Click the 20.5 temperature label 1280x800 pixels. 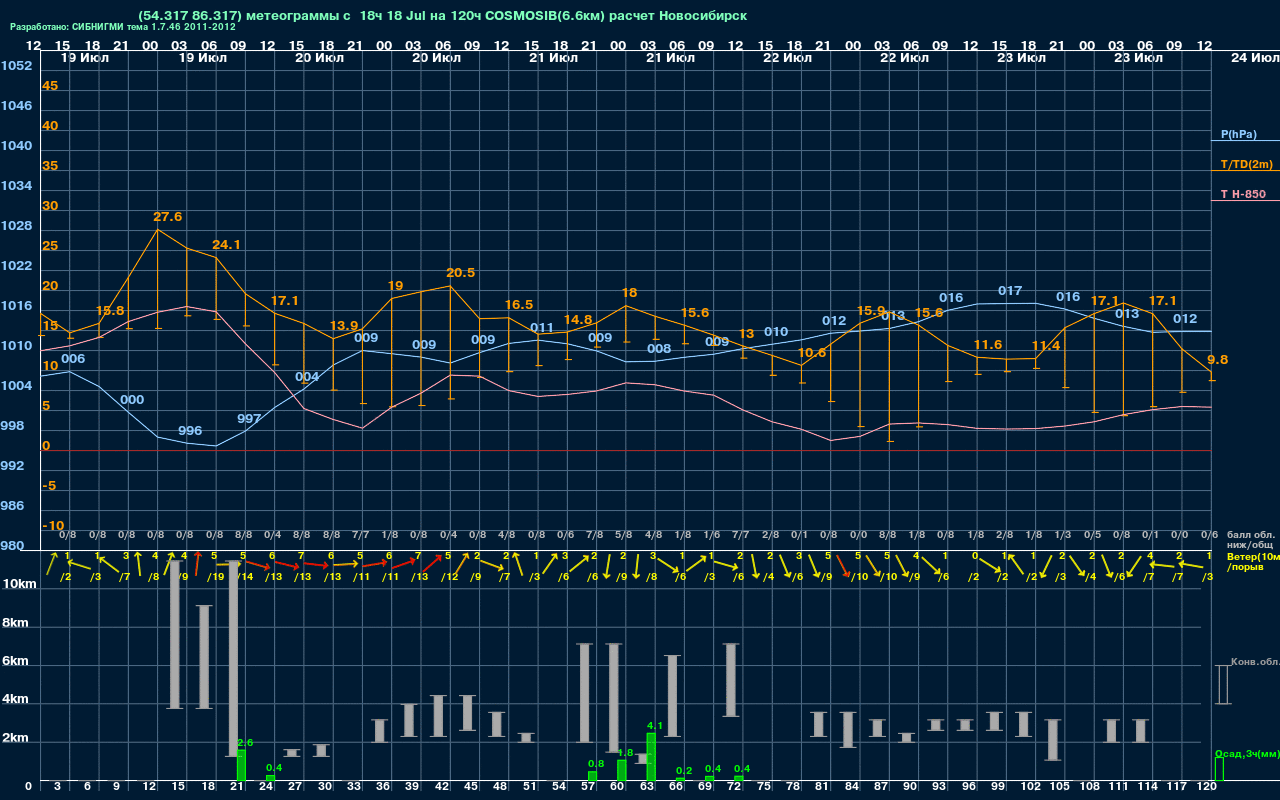[461, 273]
